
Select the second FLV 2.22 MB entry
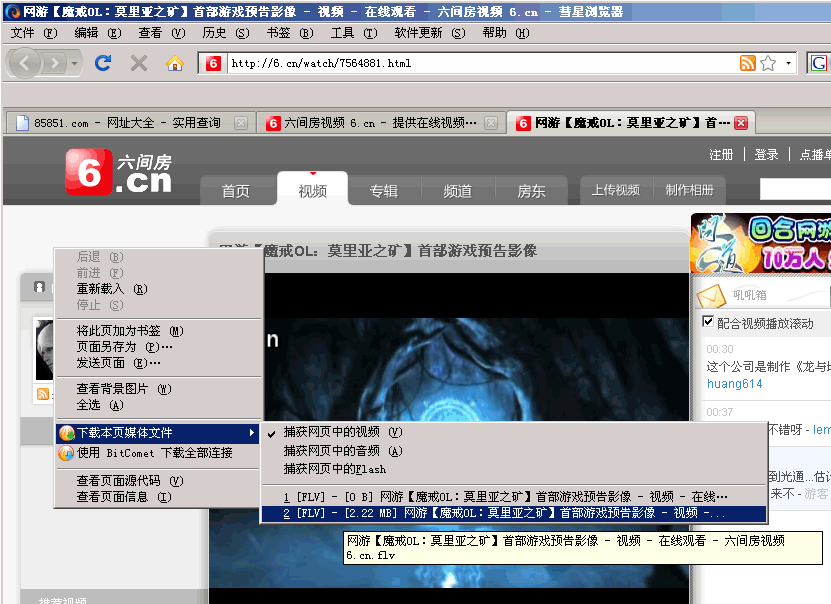tap(514, 513)
